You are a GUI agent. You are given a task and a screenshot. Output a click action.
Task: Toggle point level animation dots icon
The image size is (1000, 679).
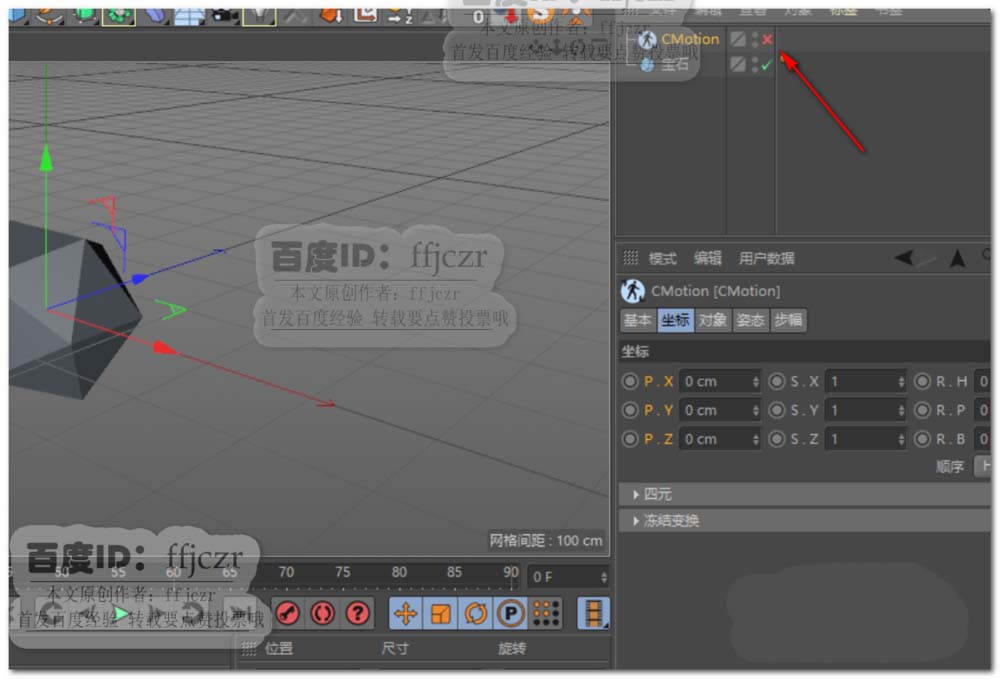coord(546,613)
